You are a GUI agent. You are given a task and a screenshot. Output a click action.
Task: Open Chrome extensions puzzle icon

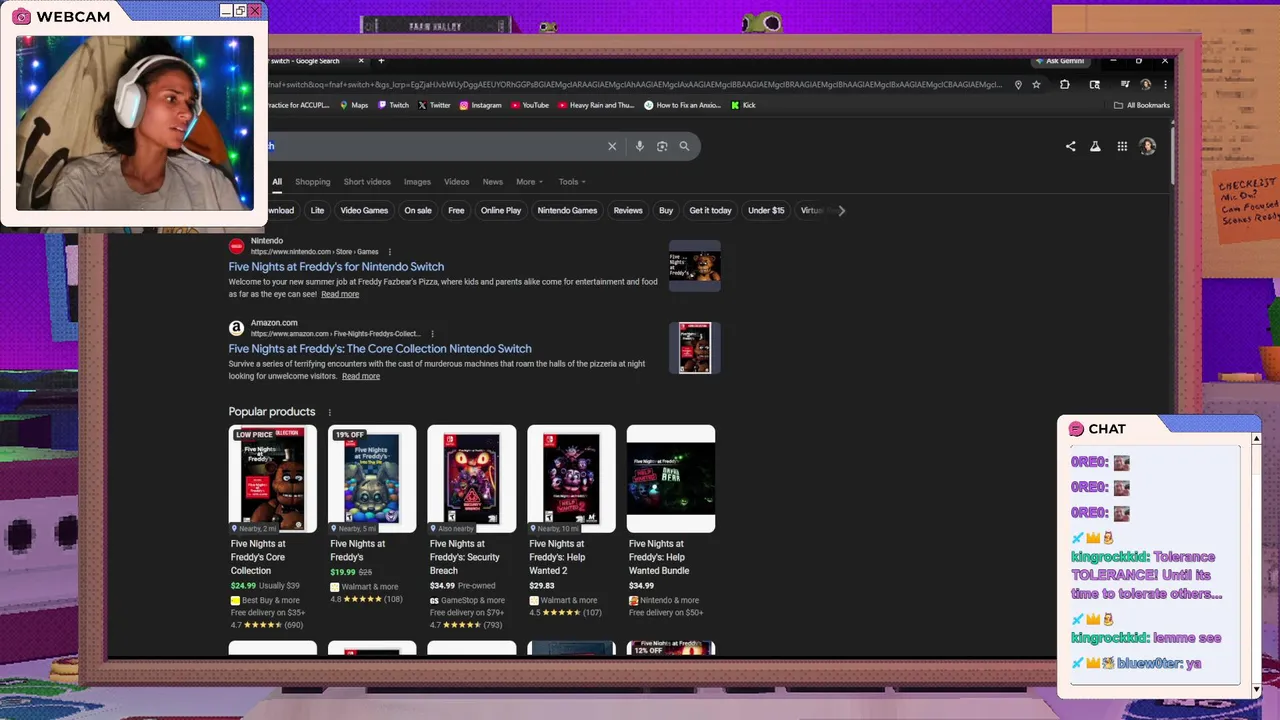tap(1065, 85)
